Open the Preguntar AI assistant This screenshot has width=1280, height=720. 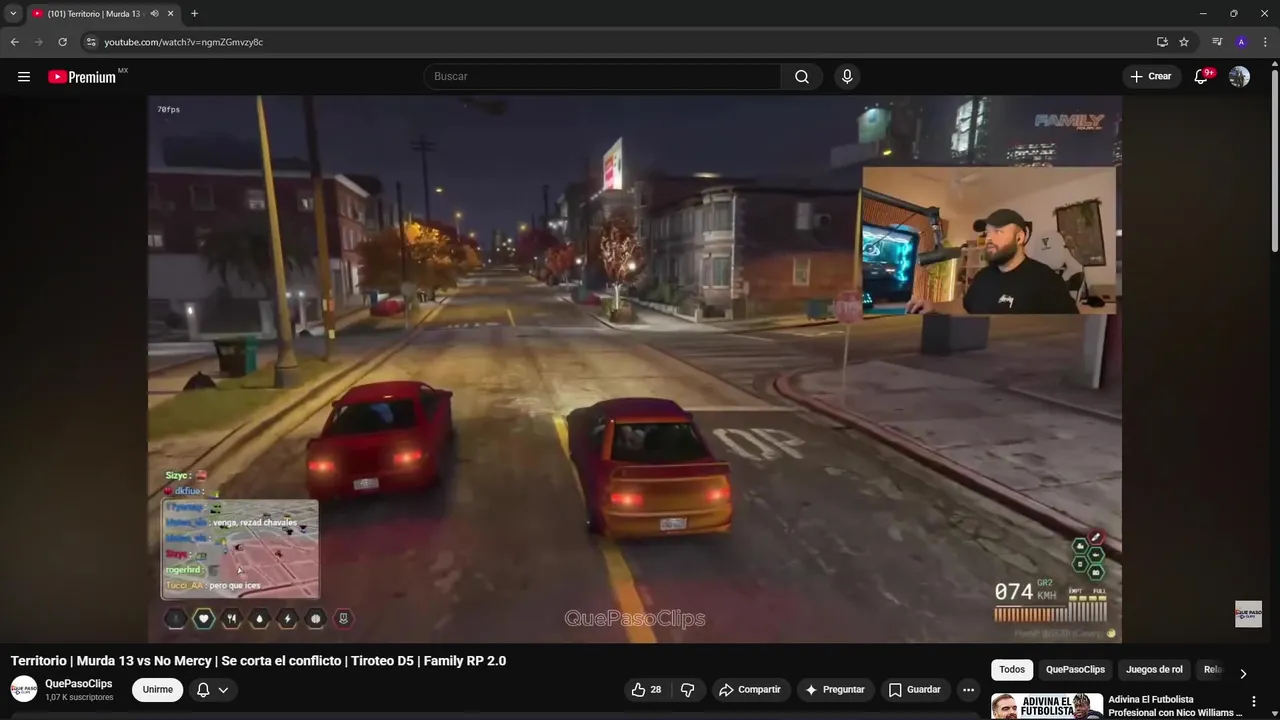coord(835,689)
